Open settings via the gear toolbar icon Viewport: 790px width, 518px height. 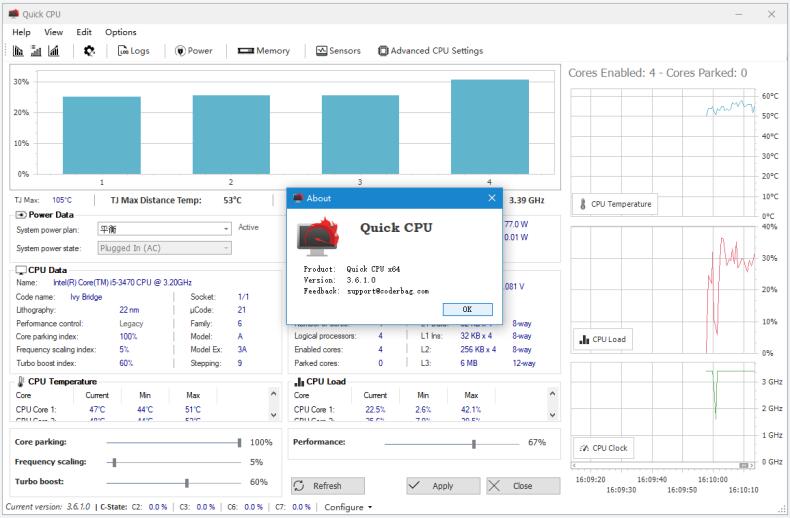pyautogui.click(x=89, y=51)
